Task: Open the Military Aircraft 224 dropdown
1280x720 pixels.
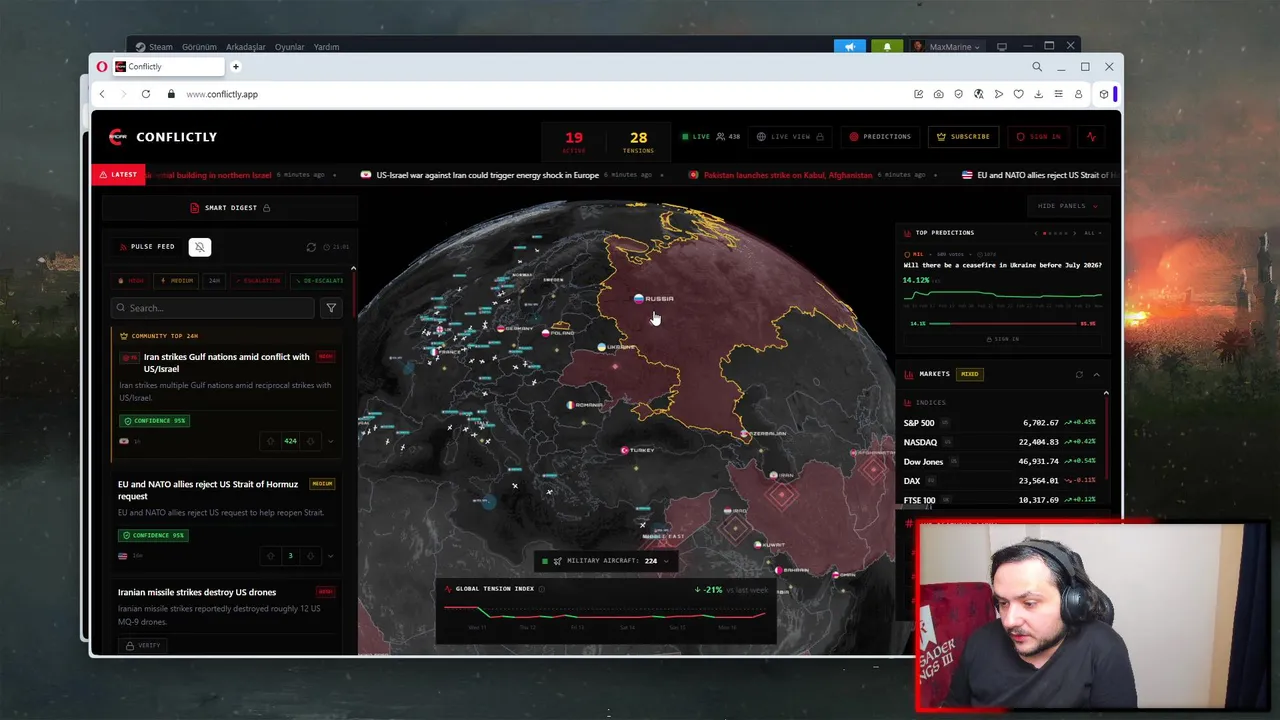Action: pos(605,561)
